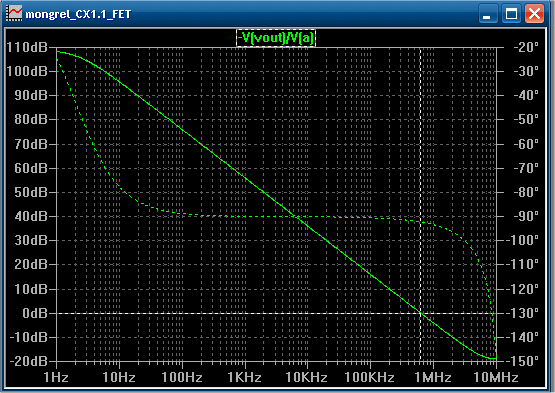Click the 10Hz frequency axis label

pos(119,377)
